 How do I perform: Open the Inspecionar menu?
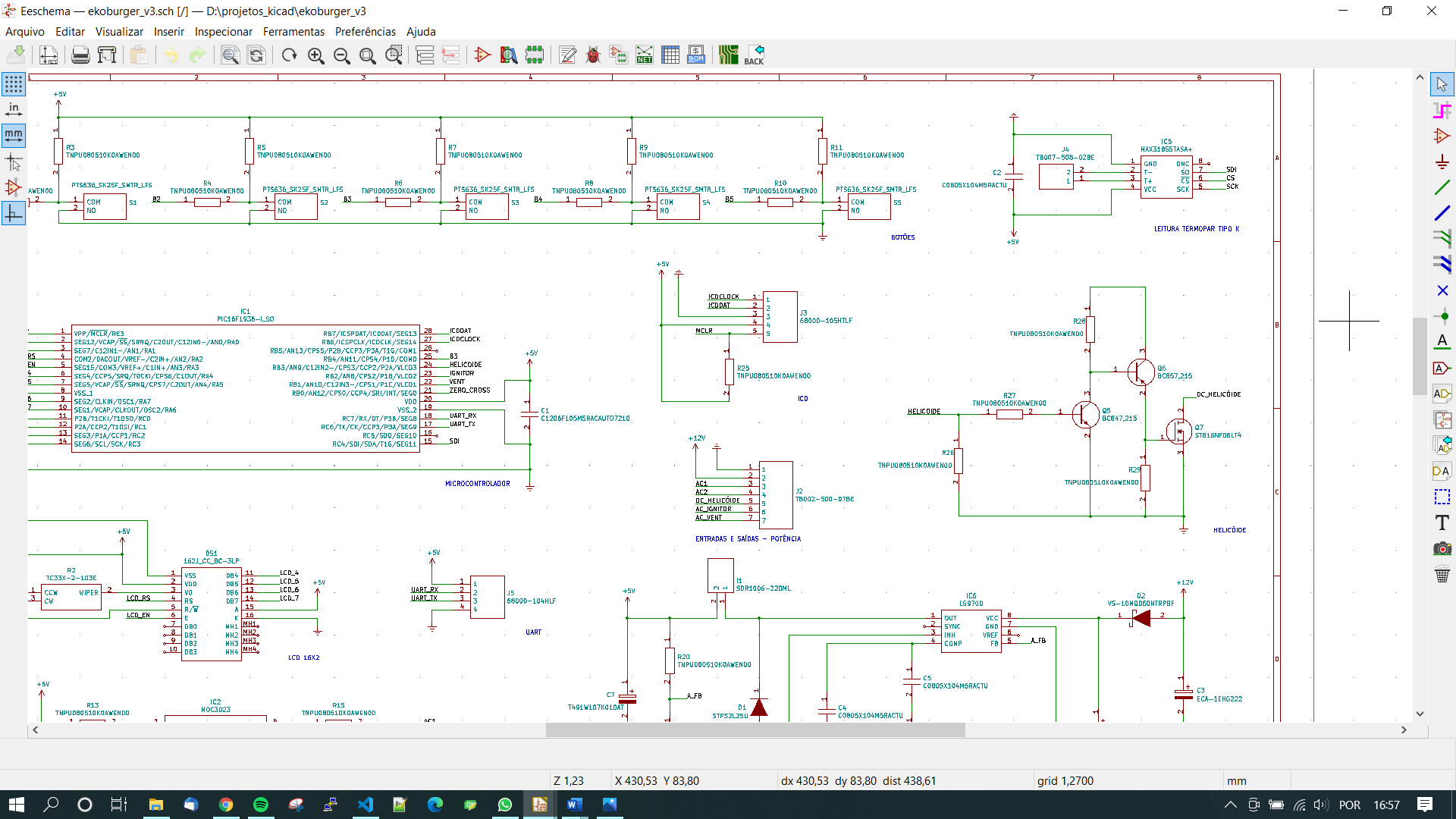(x=223, y=32)
